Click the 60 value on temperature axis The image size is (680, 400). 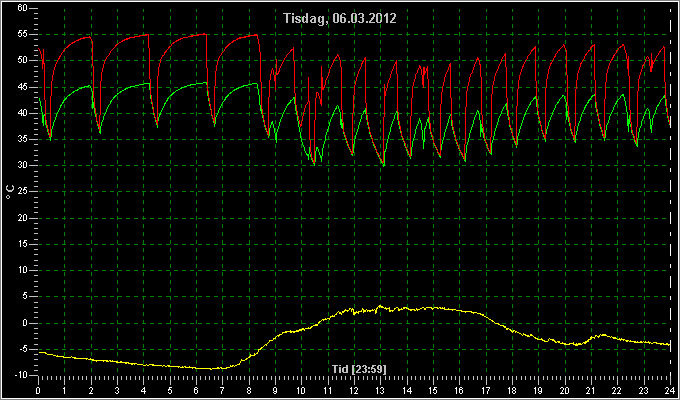point(23,8)
